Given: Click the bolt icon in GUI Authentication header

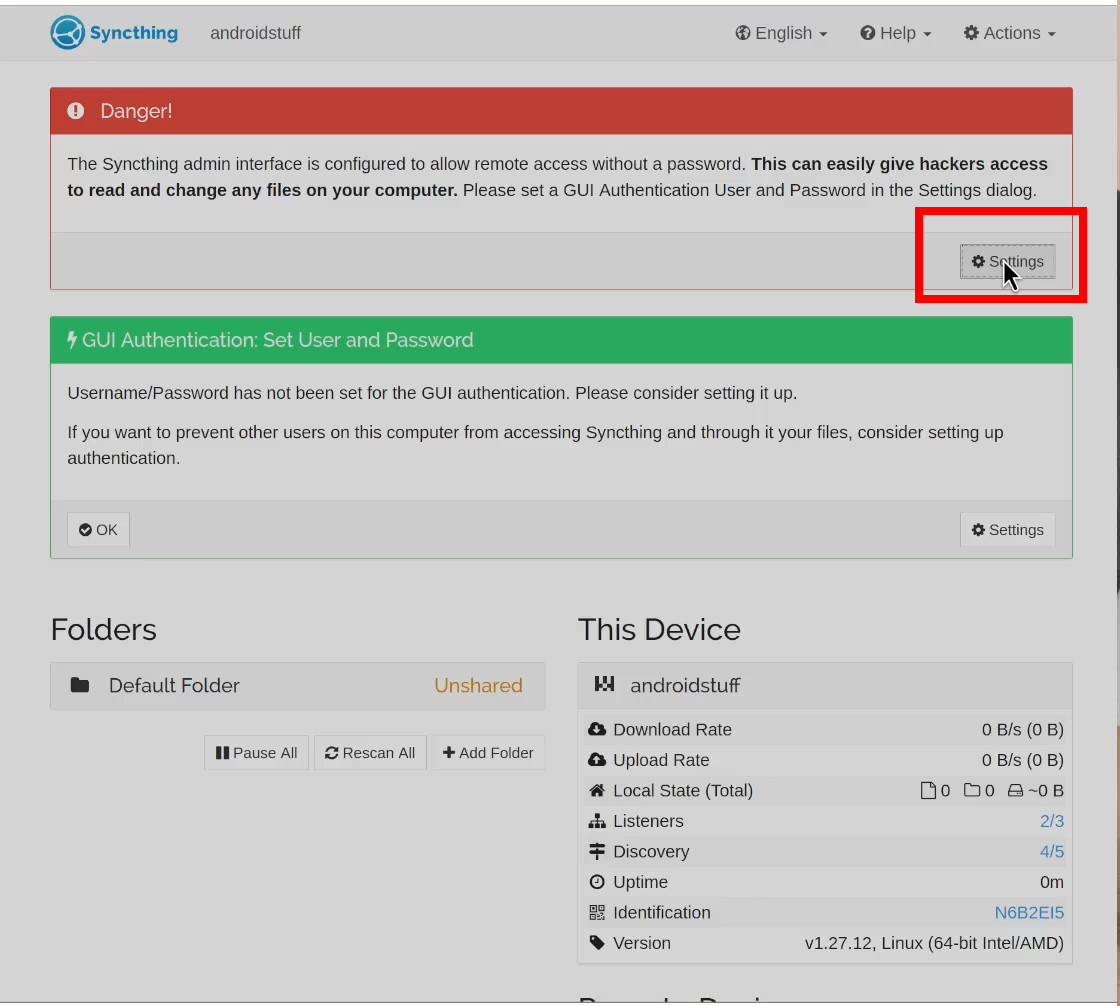Looking at the screenshot, I should [72, 339].
